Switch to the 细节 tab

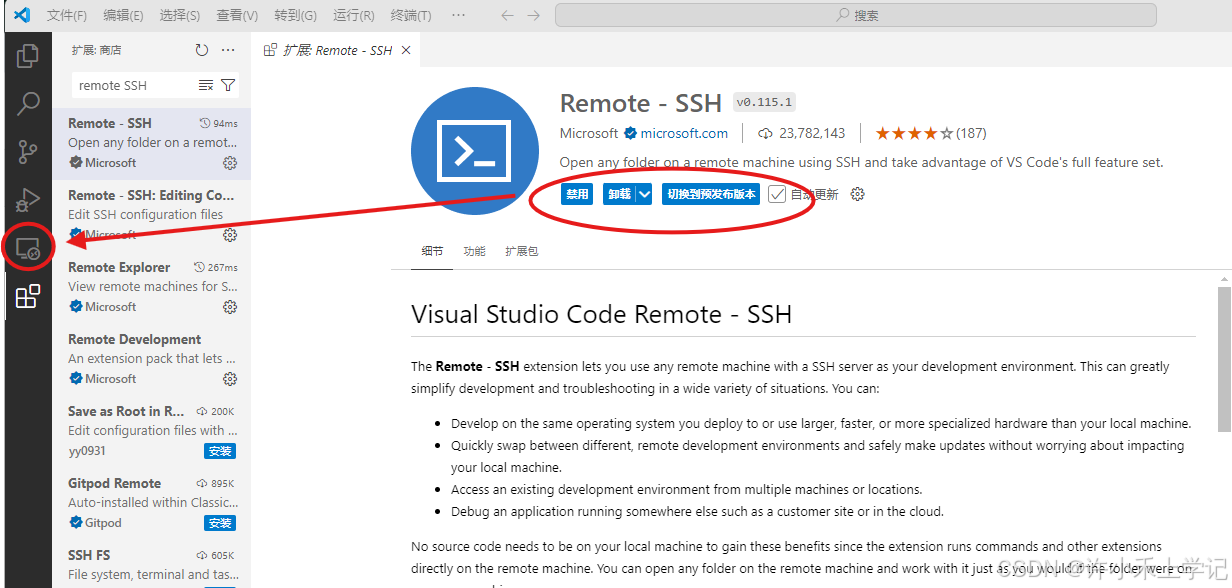tap(432, 251)
